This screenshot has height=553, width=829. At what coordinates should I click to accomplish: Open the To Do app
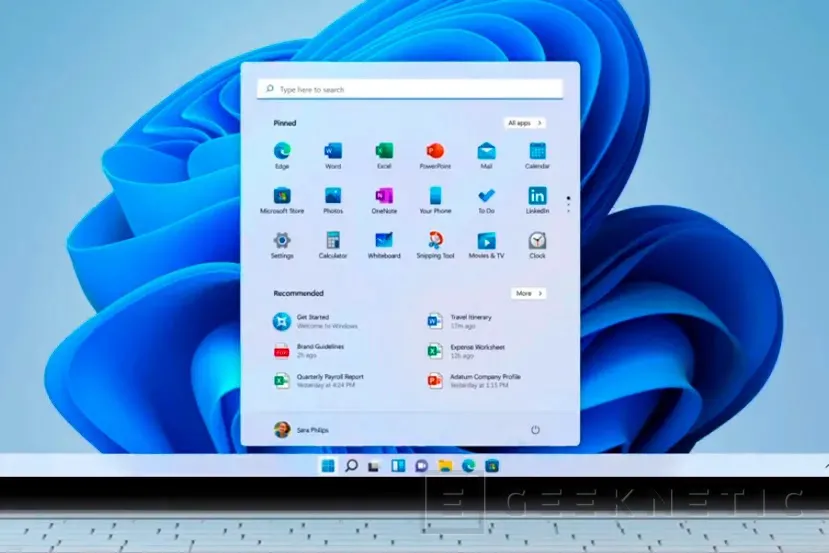point(486,200)
